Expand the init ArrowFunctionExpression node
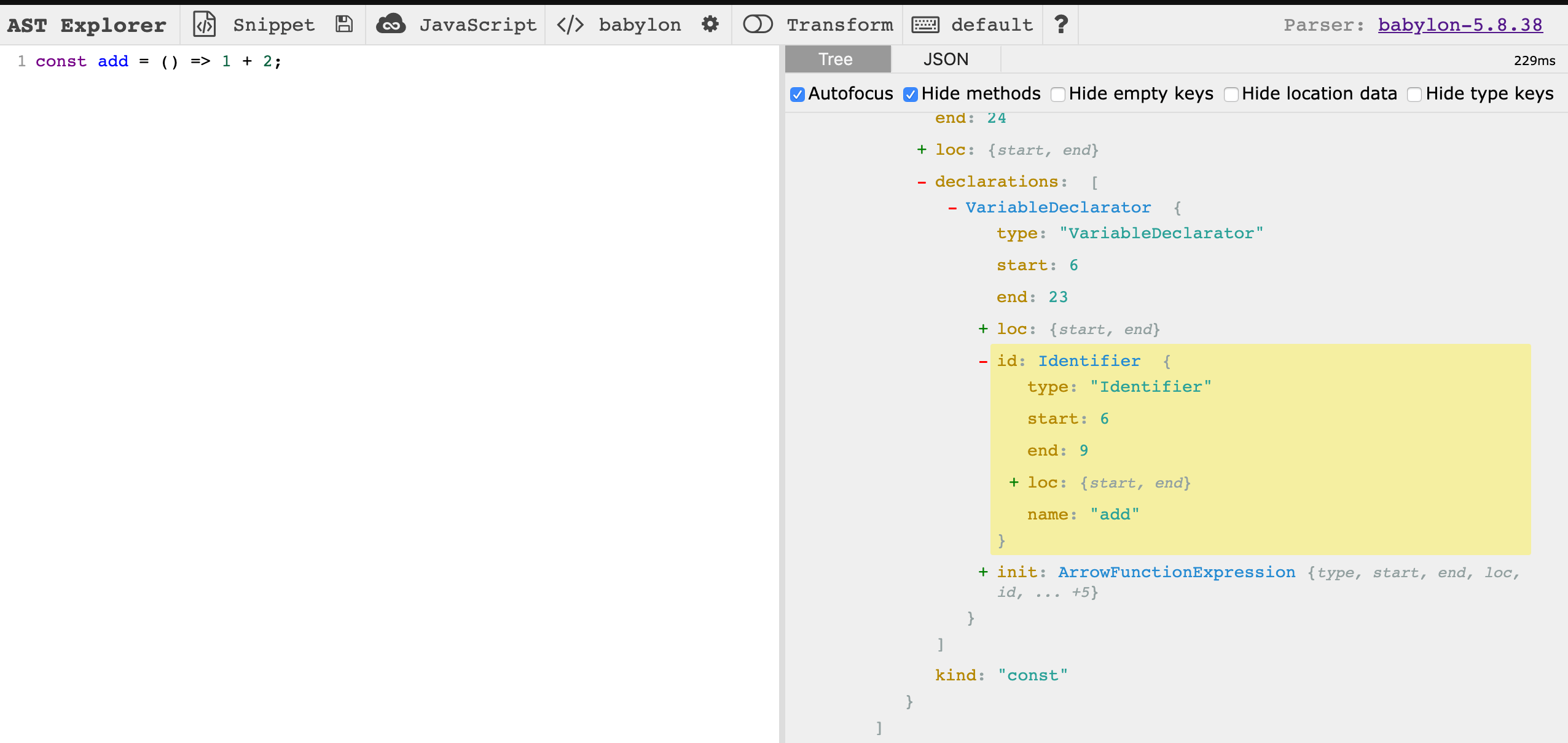 (x=983, y=572)
